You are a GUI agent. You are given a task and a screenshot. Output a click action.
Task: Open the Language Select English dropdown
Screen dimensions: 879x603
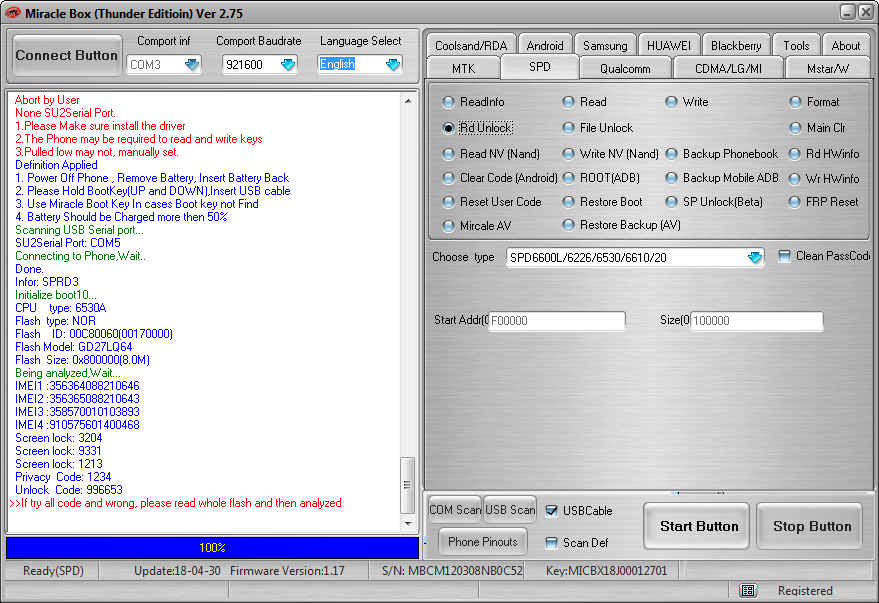393,64
